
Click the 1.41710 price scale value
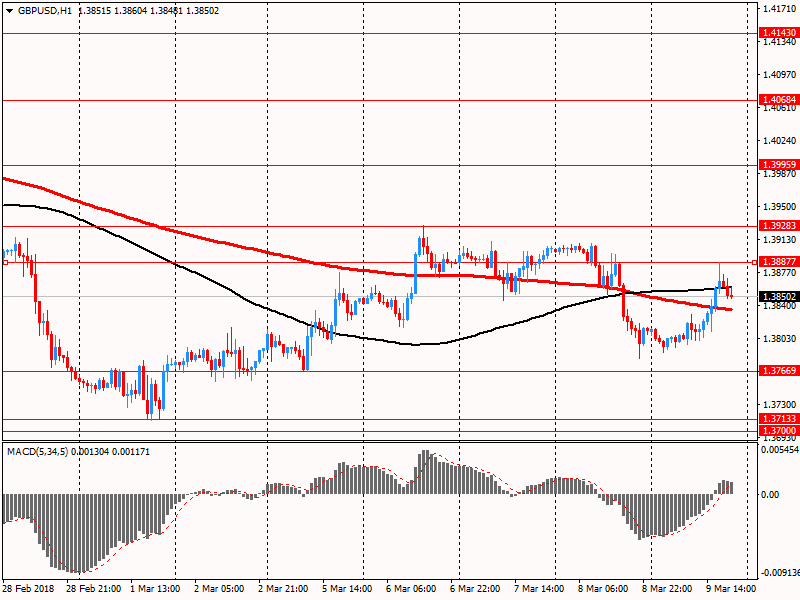(779, 8)
